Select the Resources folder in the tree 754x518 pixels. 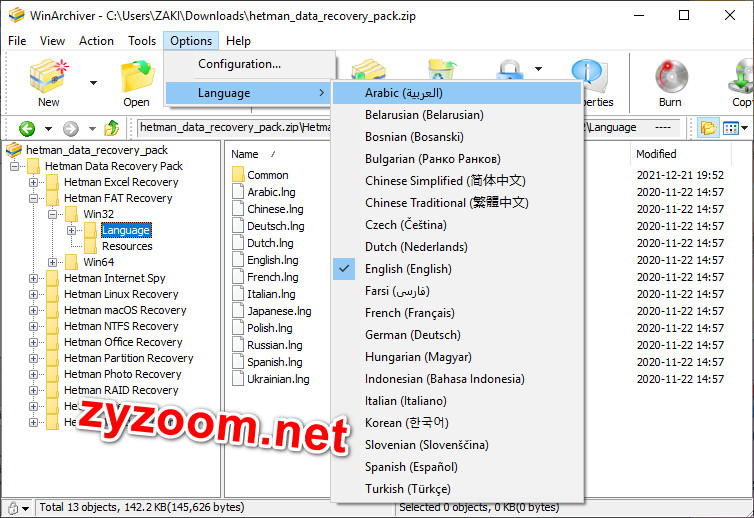127,246
